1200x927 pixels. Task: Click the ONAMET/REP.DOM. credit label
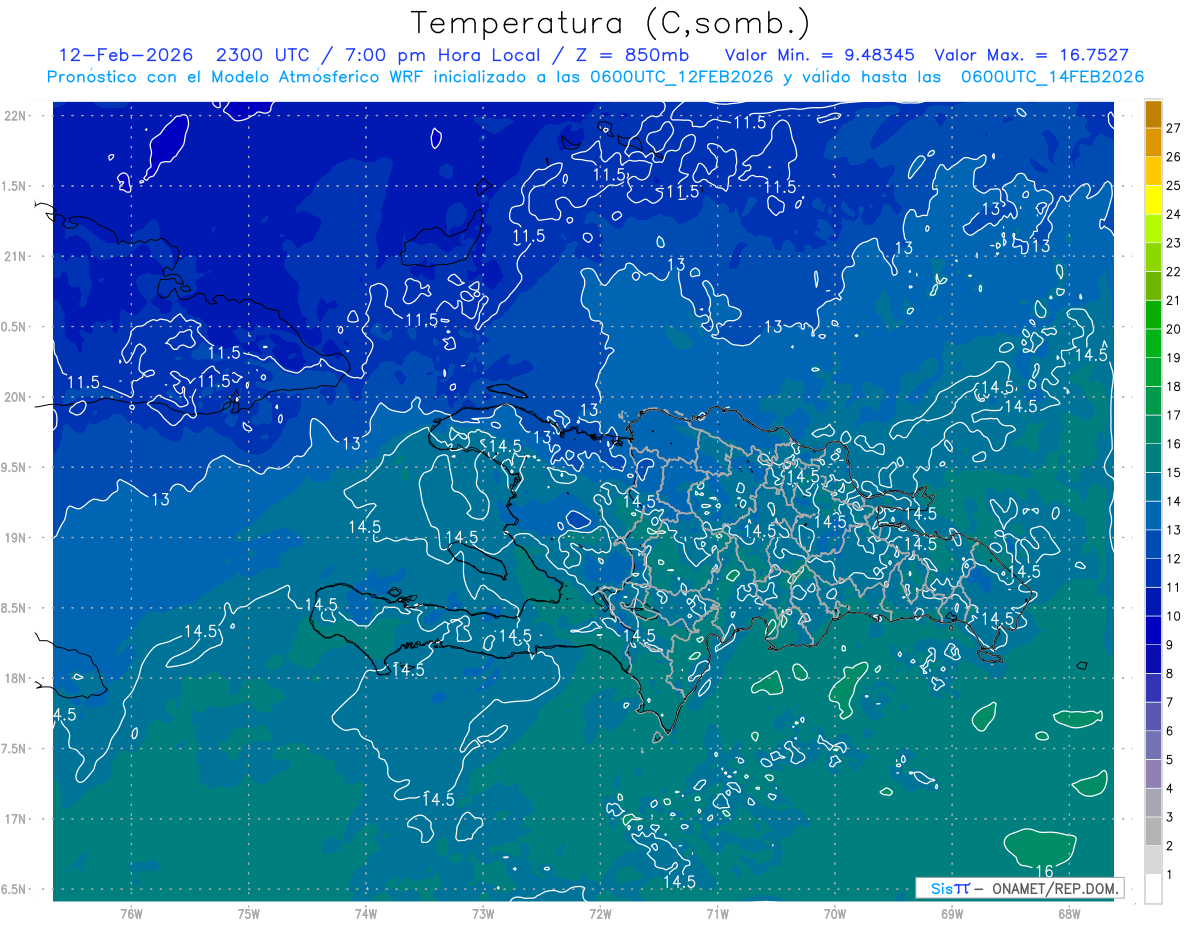(1054, 888)
